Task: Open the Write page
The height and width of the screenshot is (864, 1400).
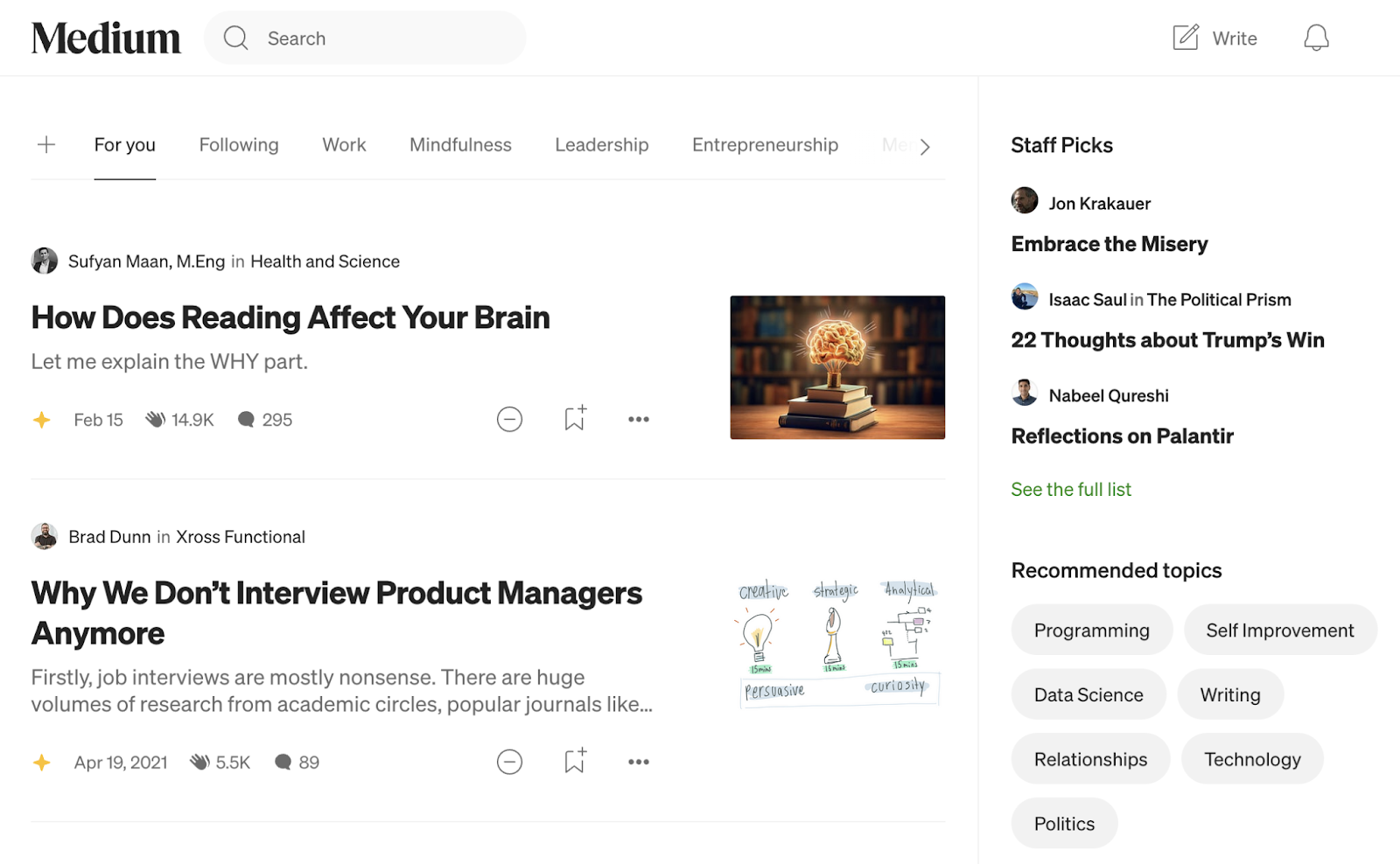Action: 1215,38
